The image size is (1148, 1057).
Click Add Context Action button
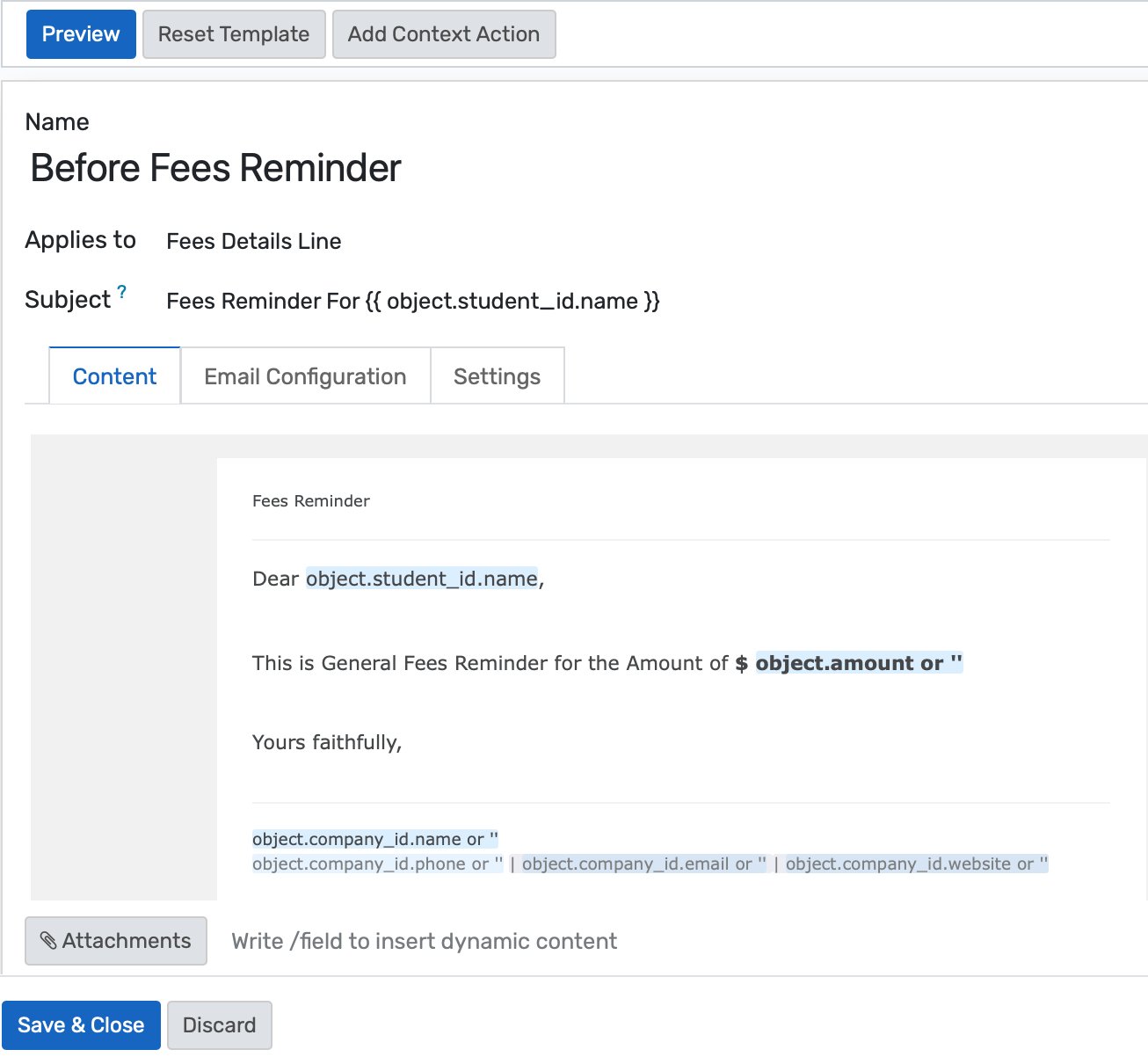coord(443,34)
